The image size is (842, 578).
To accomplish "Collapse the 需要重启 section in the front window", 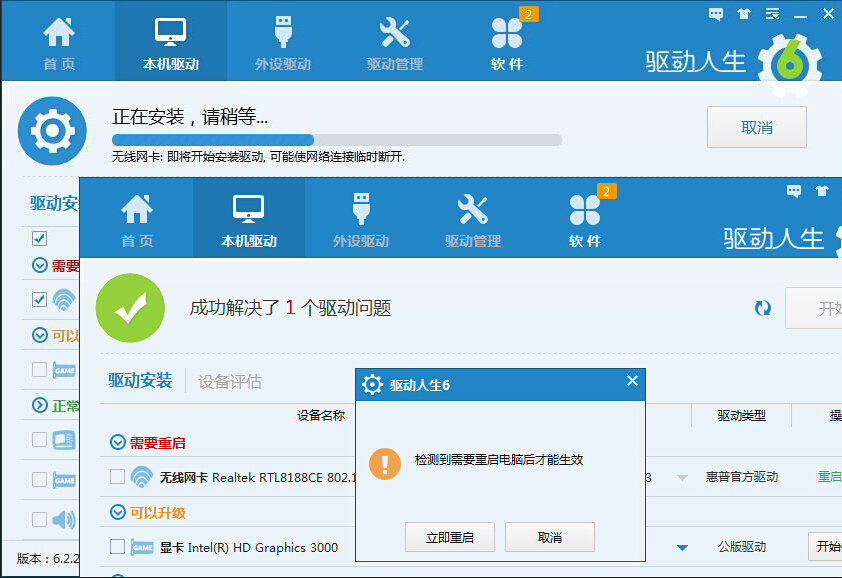I will (117, 442).
